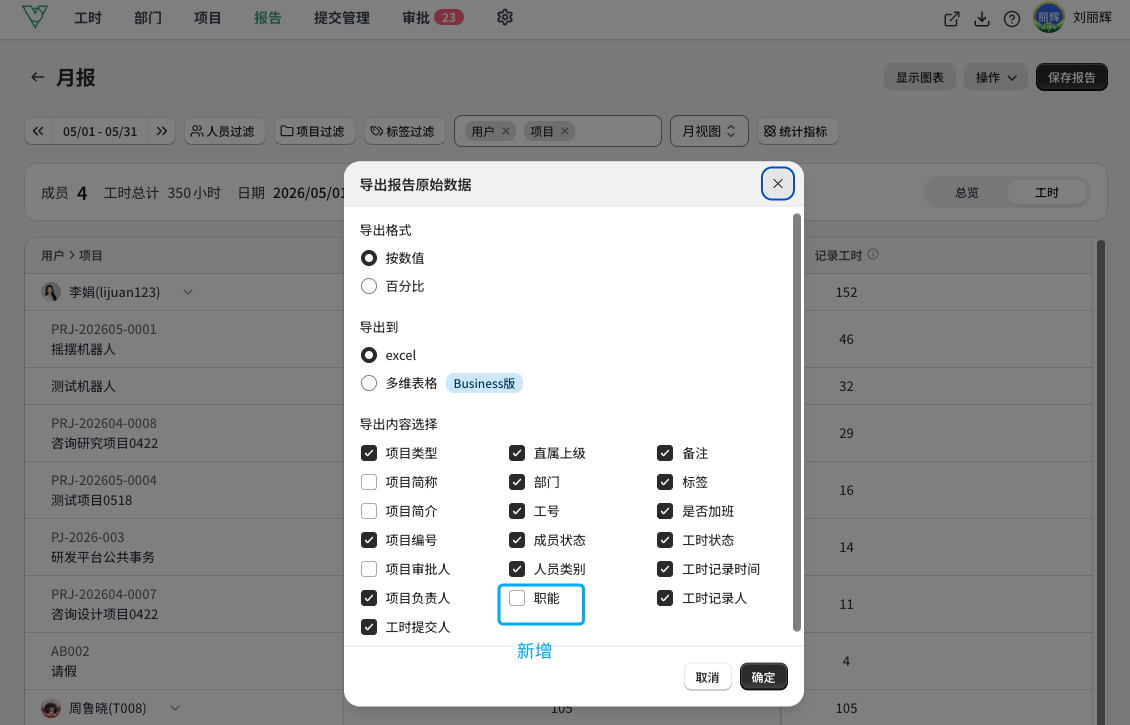
Task: Uncheck the 直属上级 checkbox
Action: point(517,453)
